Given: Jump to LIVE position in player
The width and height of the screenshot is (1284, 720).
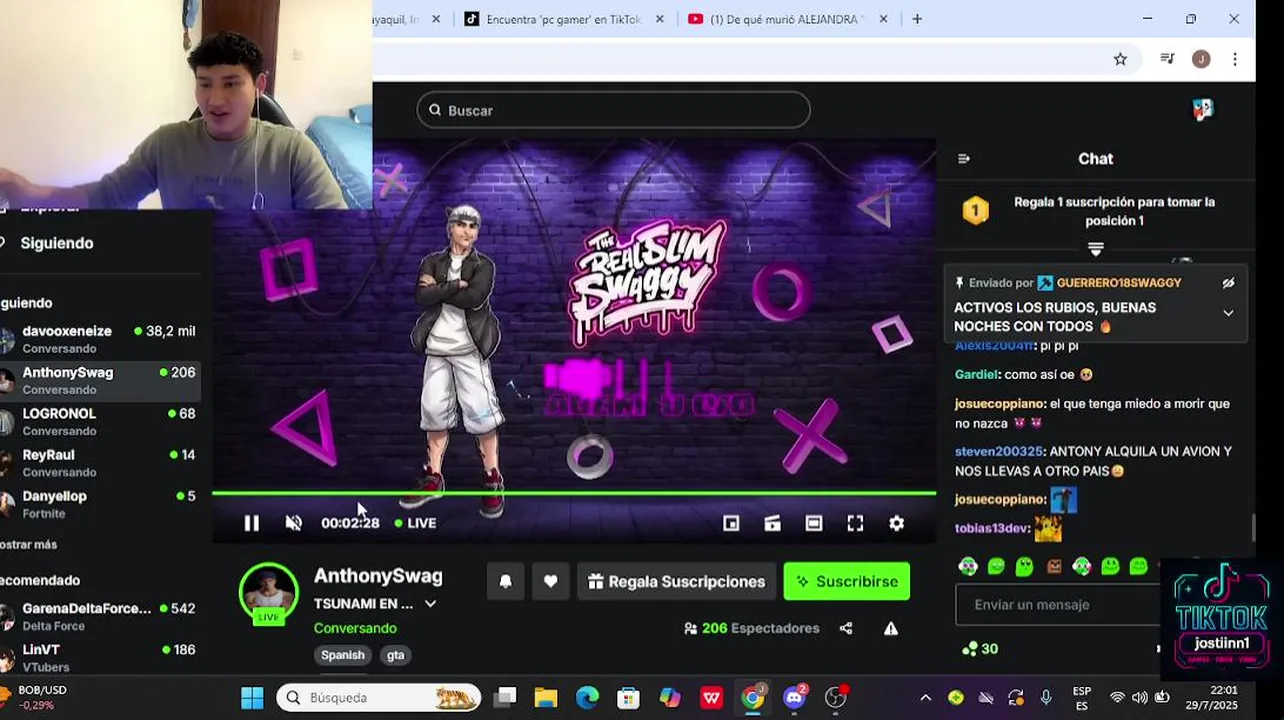Looking at the screenshot, I should 415,523.
